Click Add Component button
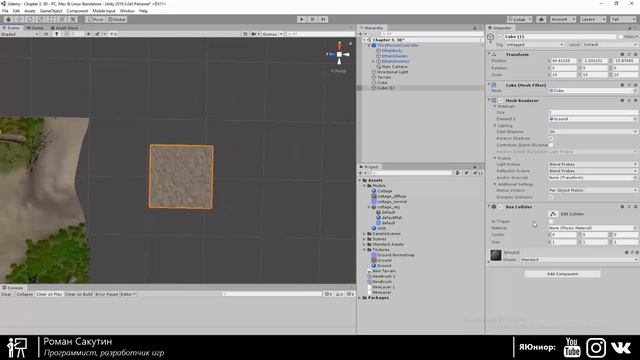The image size is (640, 360). coord(562,274)
